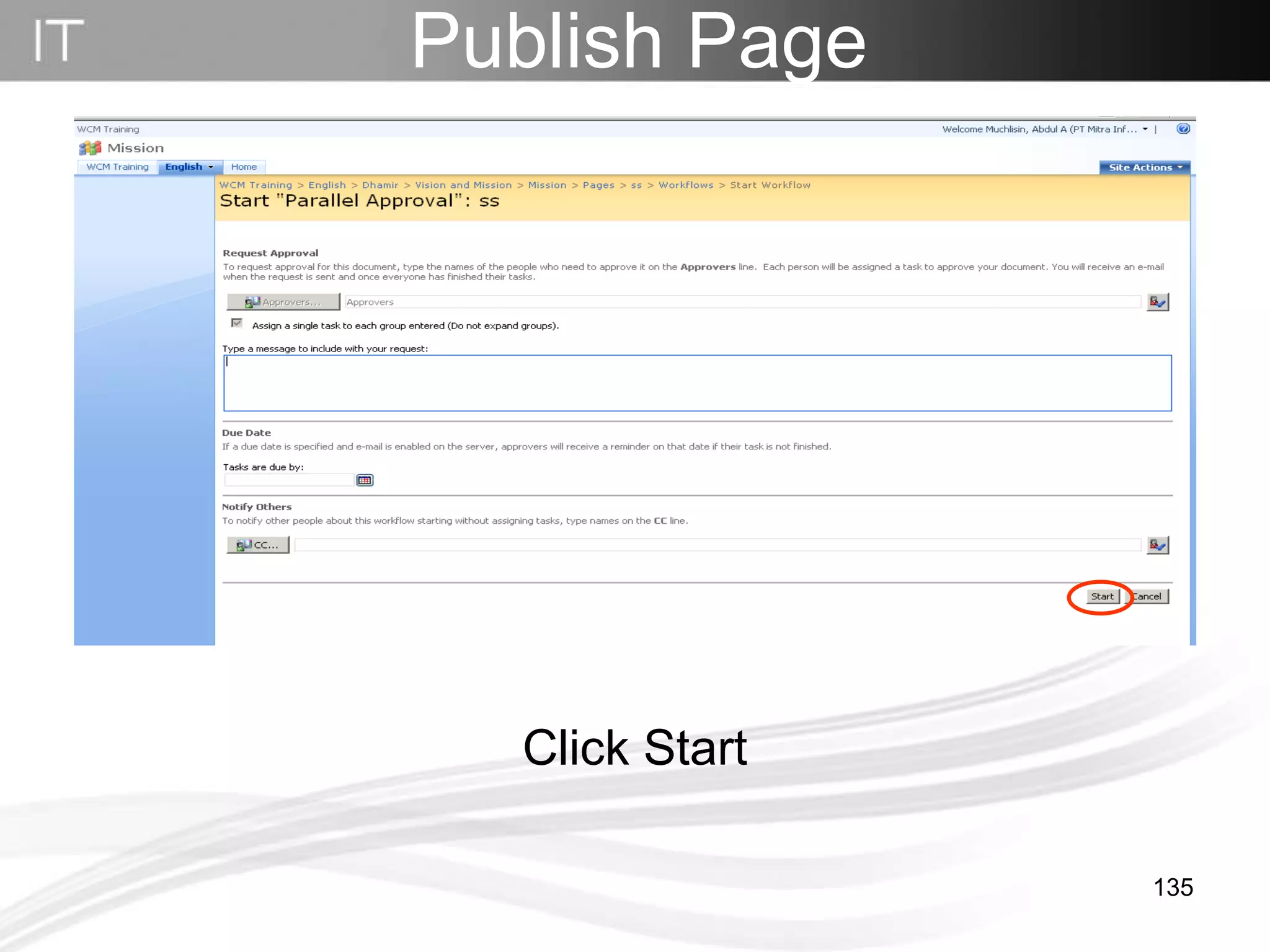Toggle Assign a single task checkbox
Screen dimensions: 1270x952
236,323
